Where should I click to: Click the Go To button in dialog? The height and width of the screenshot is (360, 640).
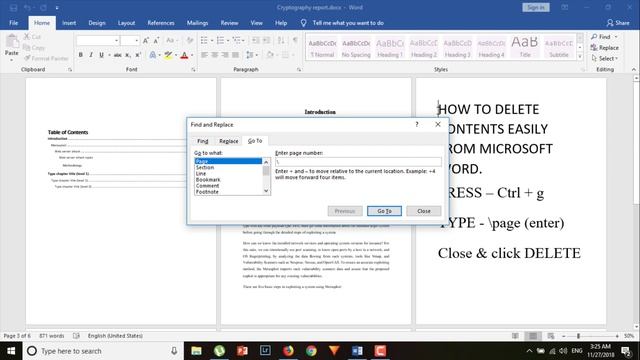(x=384, y=211)
